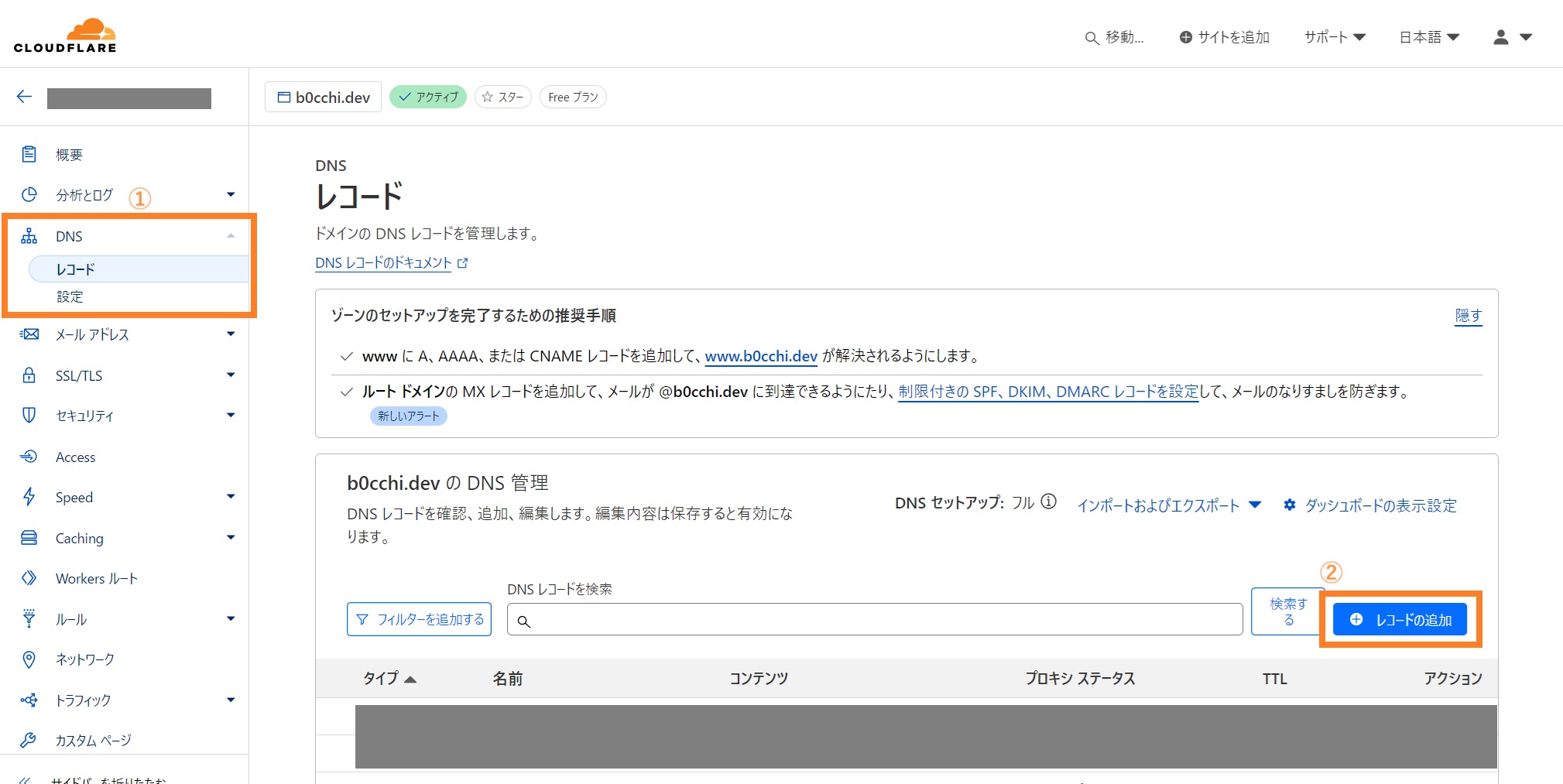Toggle the star on b0cchi.dev
Screen dimensions: 1563x784
502,97
